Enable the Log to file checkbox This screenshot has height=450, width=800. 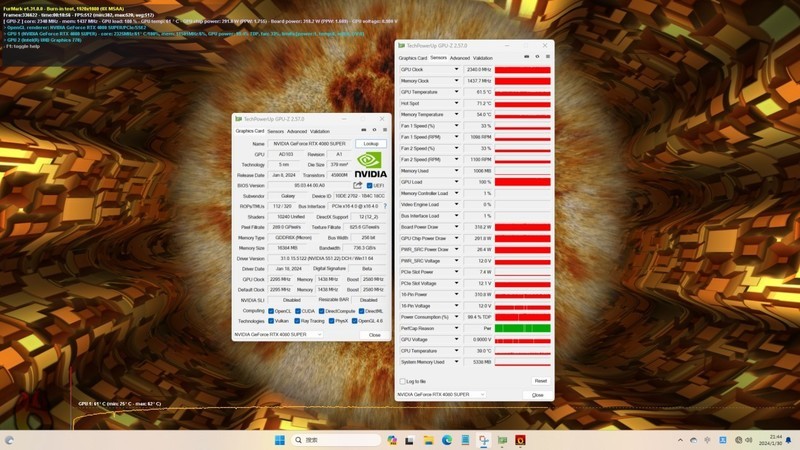pyautogui.click(x=403, y=381)
